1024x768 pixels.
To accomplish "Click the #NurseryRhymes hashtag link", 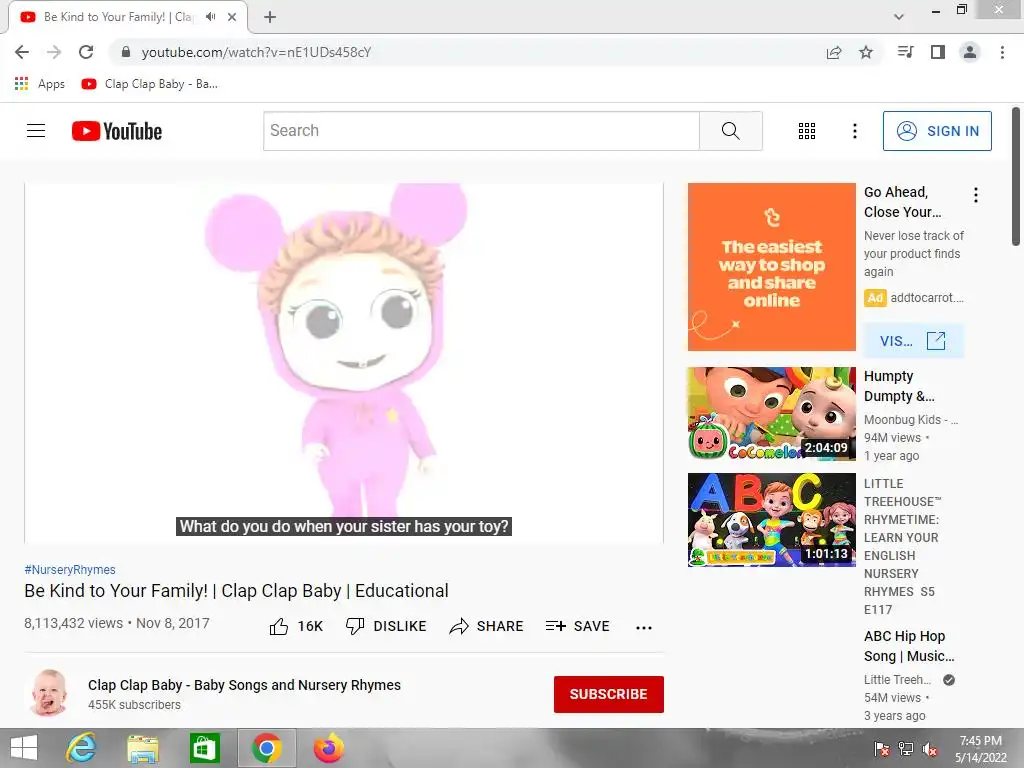I will (70, 569).
